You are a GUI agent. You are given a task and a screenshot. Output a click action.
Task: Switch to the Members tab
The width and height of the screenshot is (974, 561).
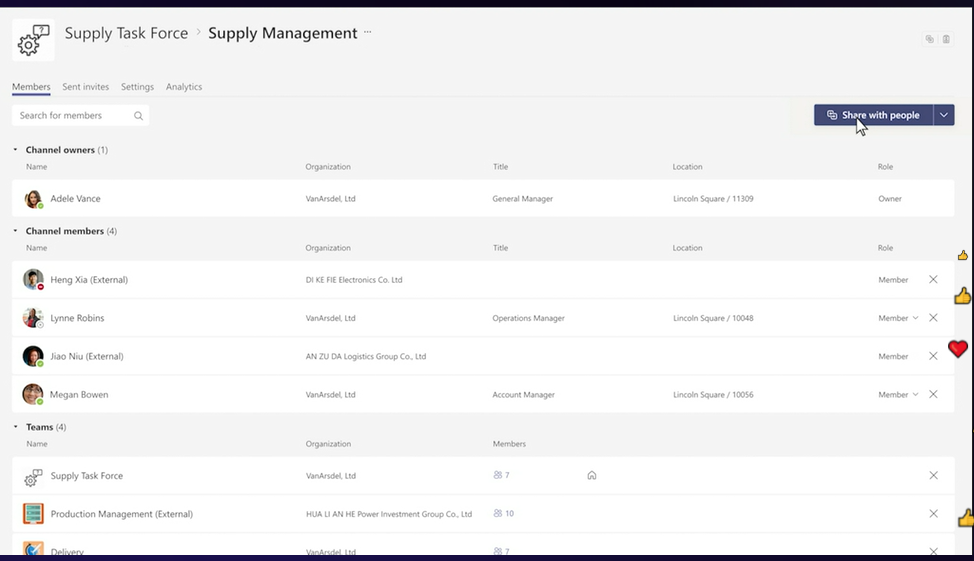click(x=31, y=86)
